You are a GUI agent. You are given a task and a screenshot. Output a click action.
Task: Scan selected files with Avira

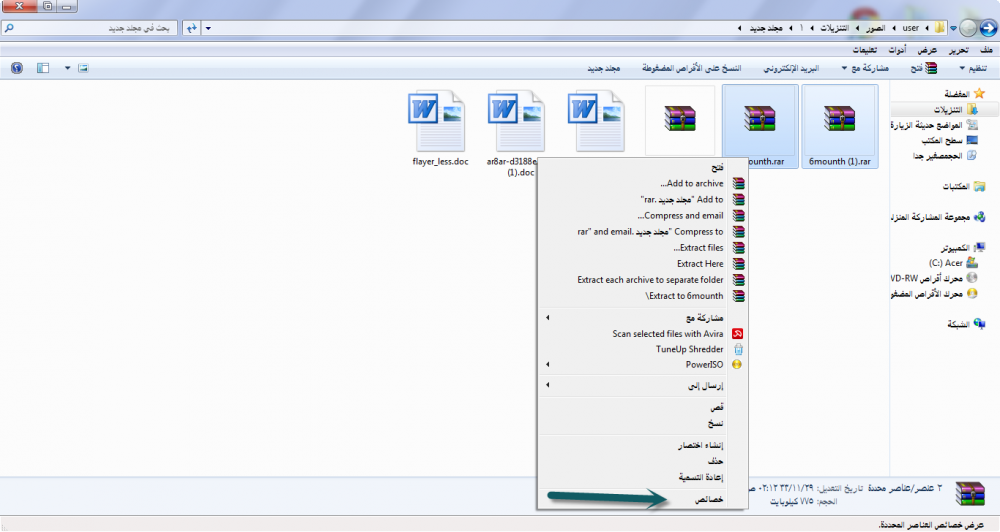(x=668, y=334)
